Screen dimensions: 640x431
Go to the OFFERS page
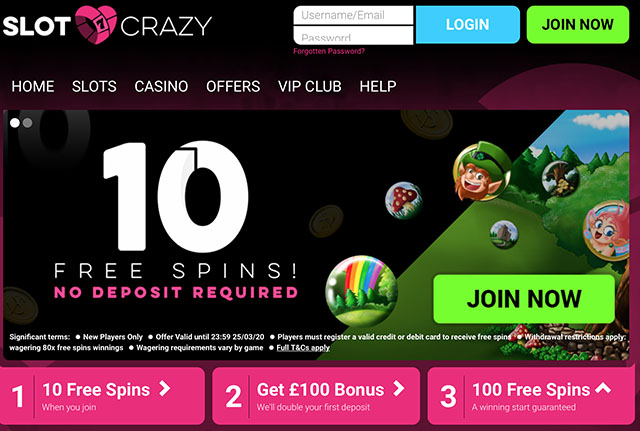[233, 87]
